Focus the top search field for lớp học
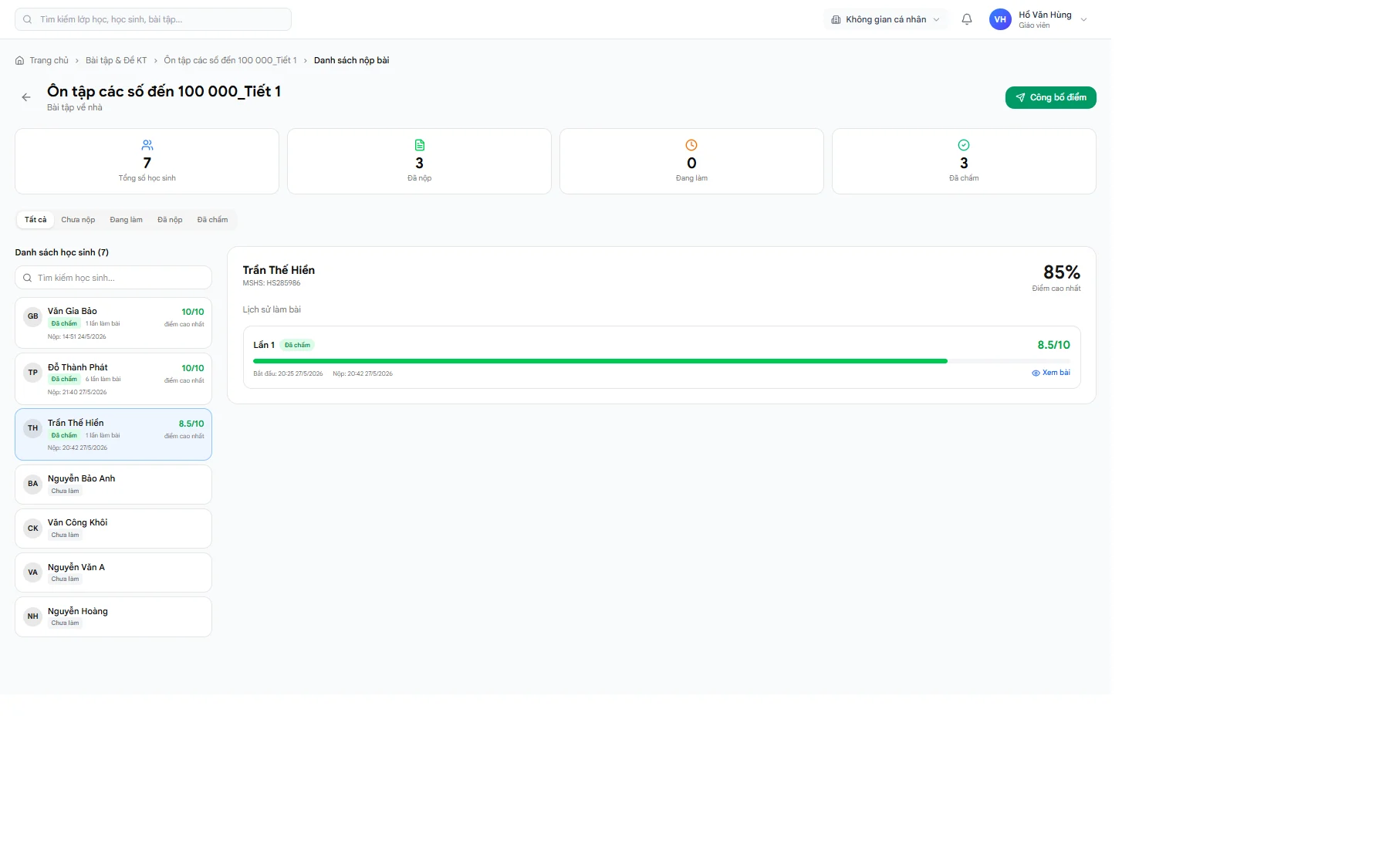Image resolution: width=1389 pixels, height=868 pixels. [153, 19]
